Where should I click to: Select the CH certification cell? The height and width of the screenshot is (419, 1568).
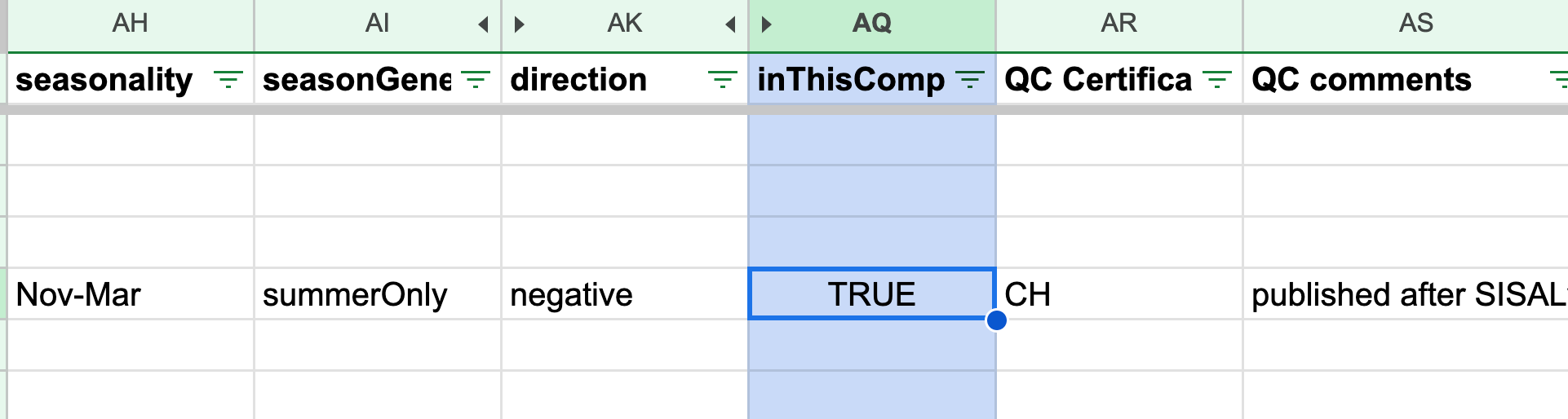click(1119, 294)
